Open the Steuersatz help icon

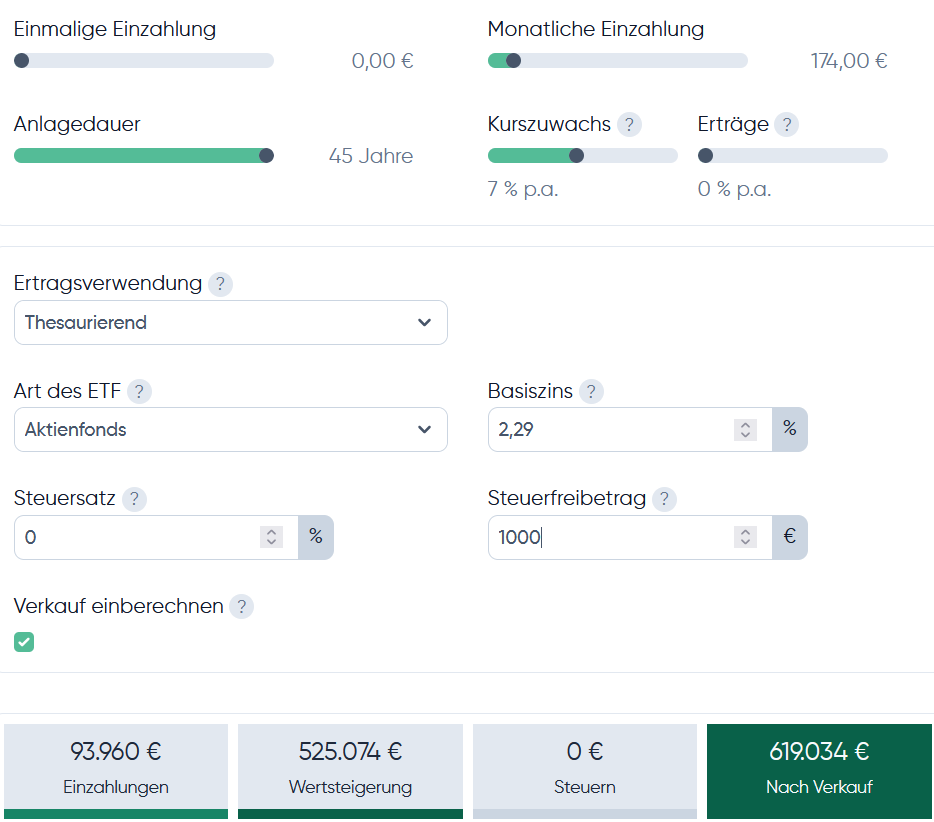point(134,498)
